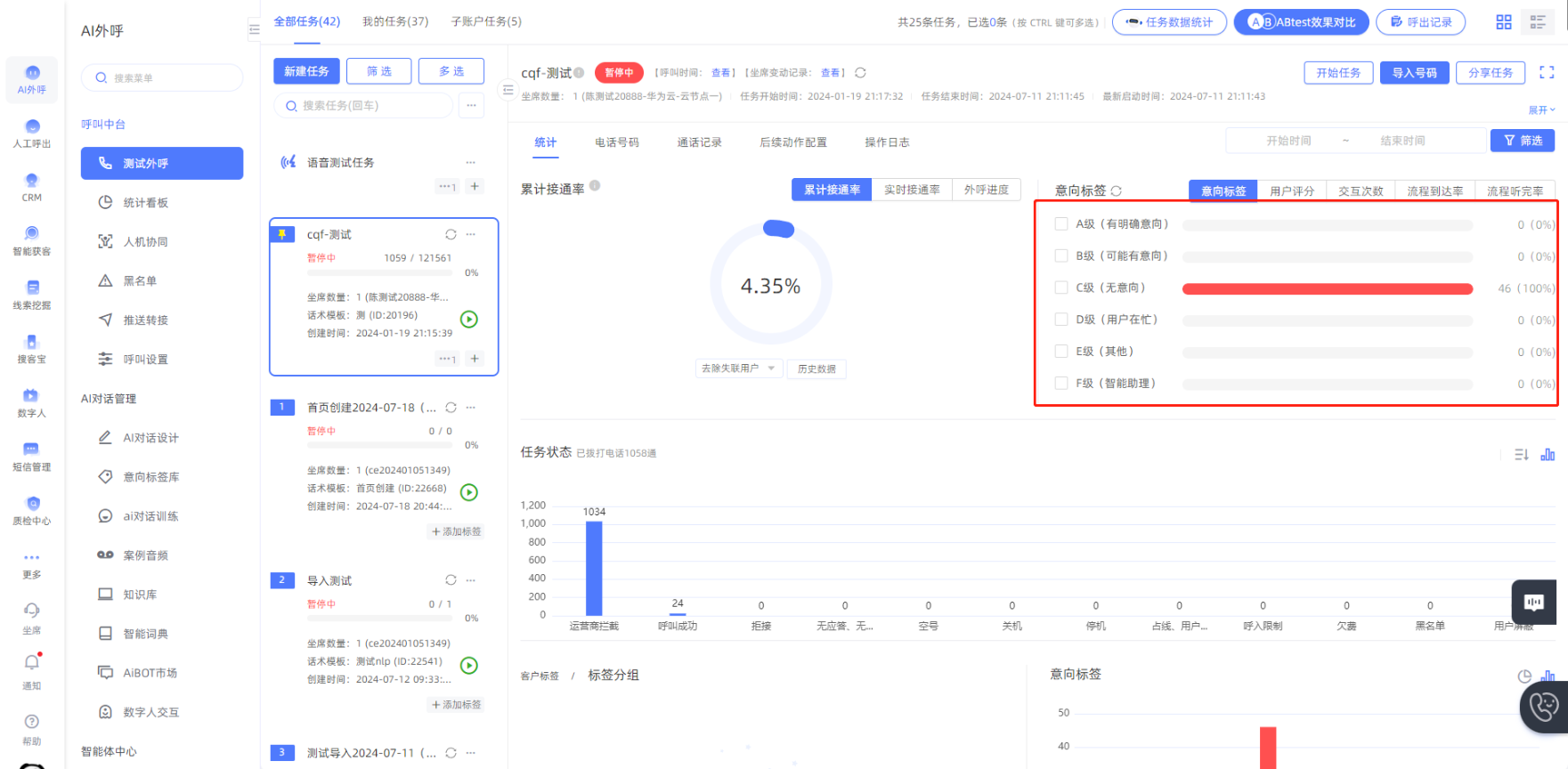This screenshot has height=769, width=1568.
Task: Select the F级 (智能助理) checkbox
Action: pos(1061,384)
